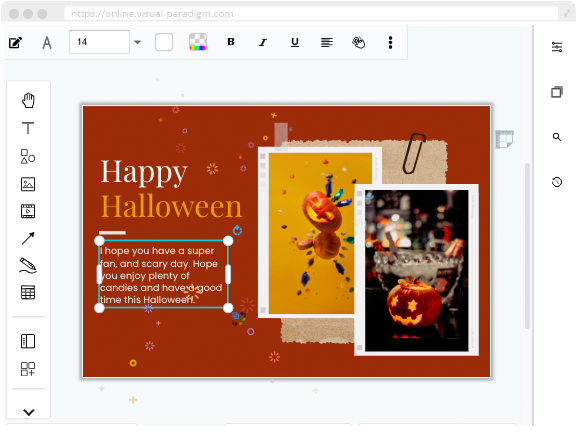This screenshot has width=578, height=434.
Task: Click the rotate handle above the text box
Action: pos(237,230)
